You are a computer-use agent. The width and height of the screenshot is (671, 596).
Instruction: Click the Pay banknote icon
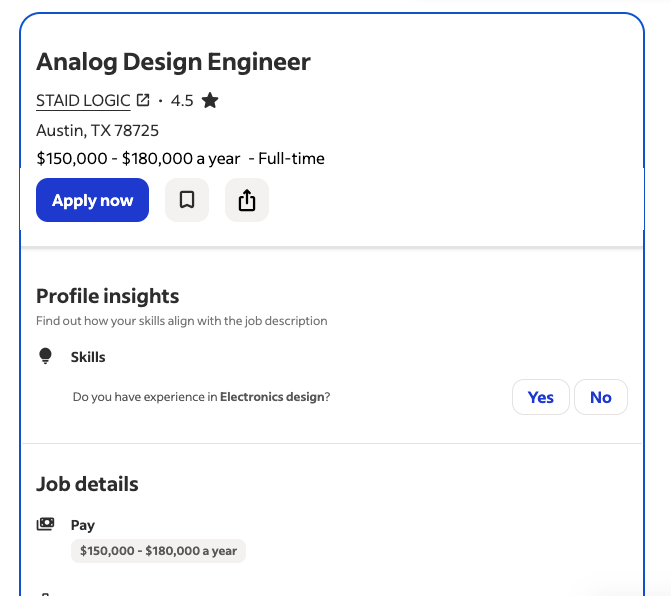click(x=45, y=524)
